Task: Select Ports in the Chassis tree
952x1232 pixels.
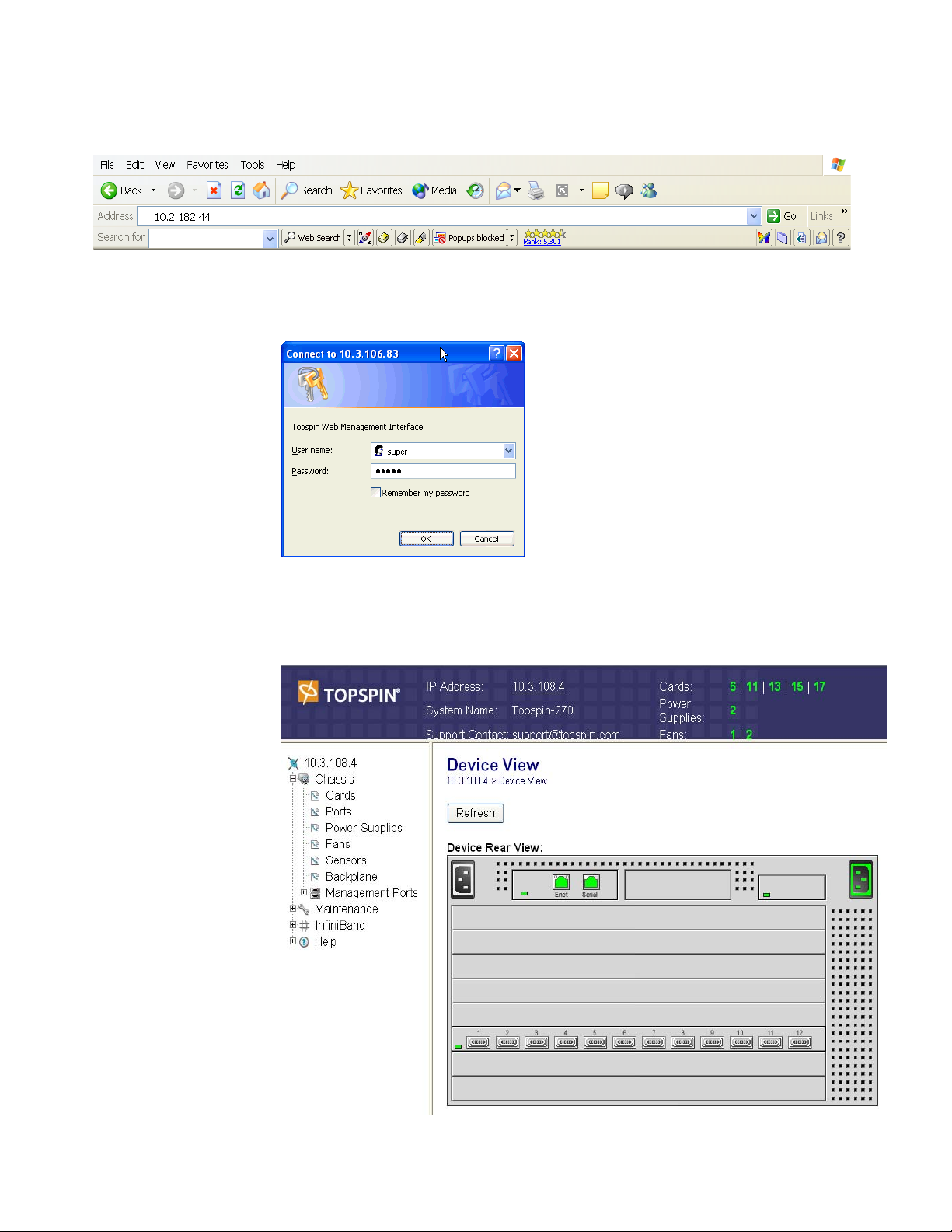Action: pos(339,811)
